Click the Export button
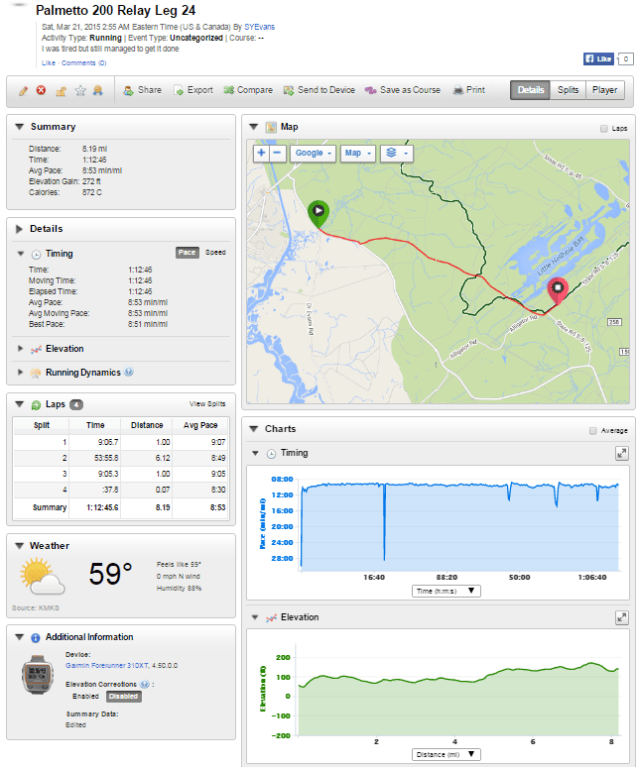The width and height of the screenshot is (636, 767). pos(193,90)
